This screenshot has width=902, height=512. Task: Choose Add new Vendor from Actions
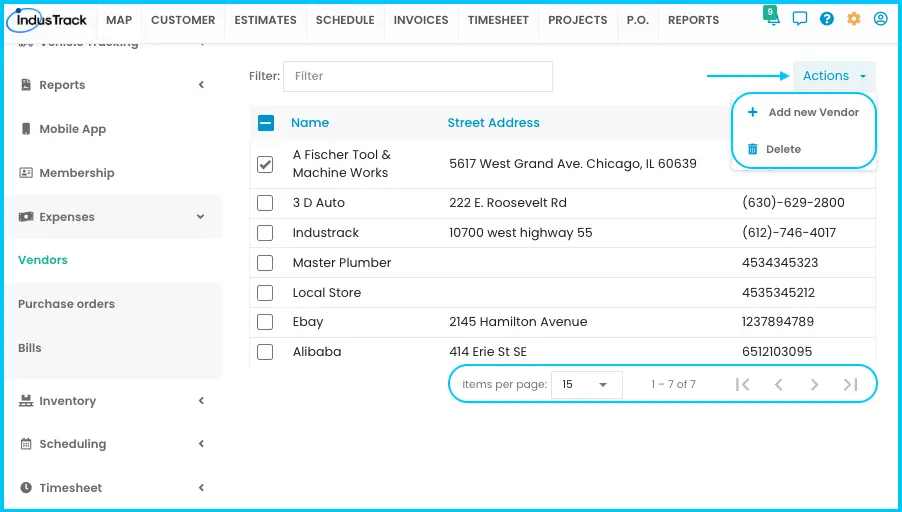tap(804, 112)
